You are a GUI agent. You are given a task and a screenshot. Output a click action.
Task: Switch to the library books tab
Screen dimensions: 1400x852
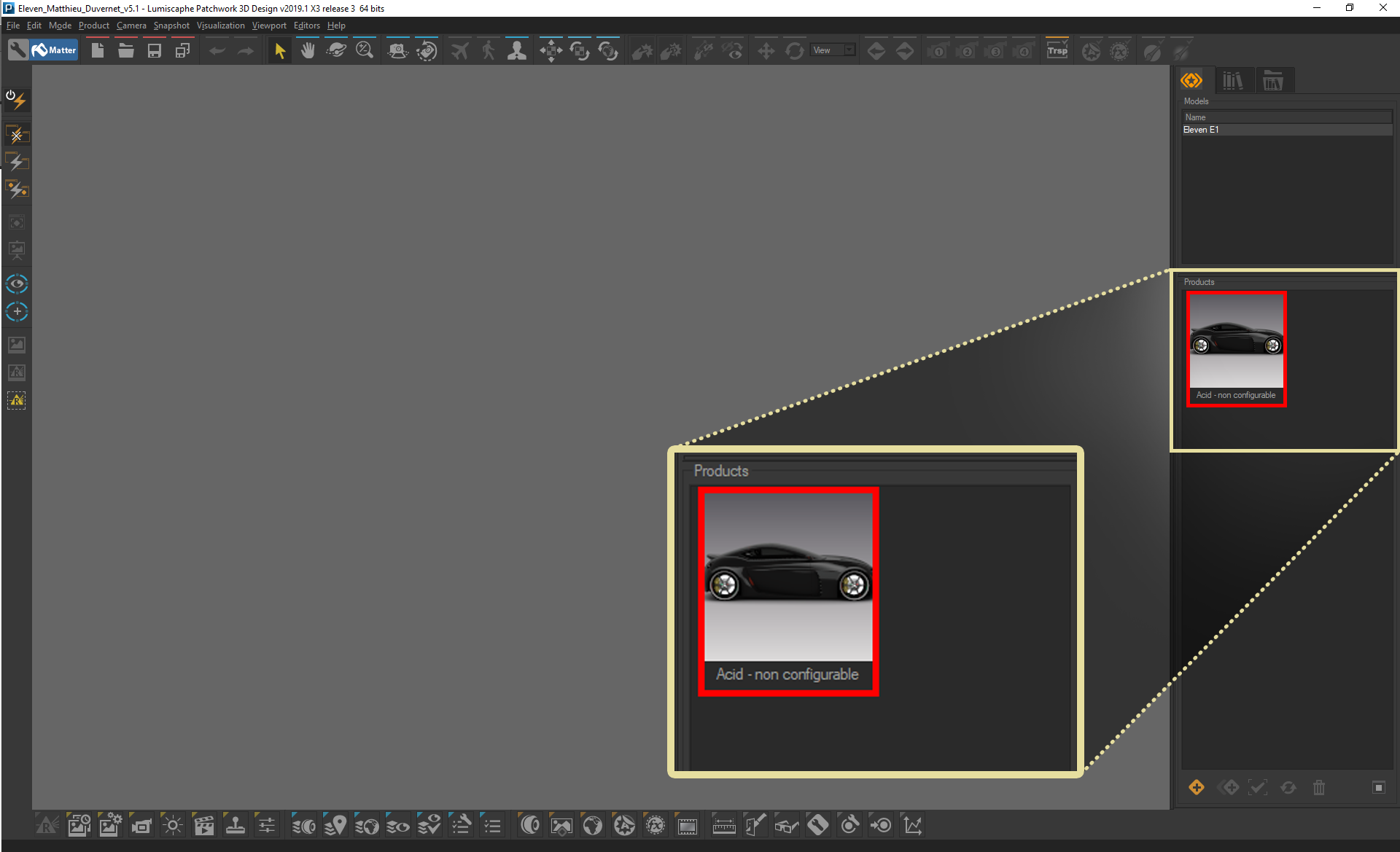coord(1233,81)
